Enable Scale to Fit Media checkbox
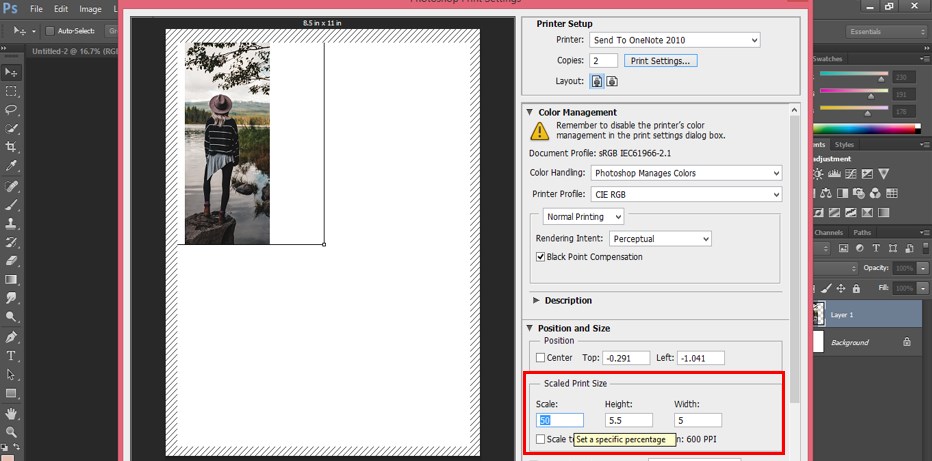Screen dimensions: 932x461 click(x=540, y=439)
